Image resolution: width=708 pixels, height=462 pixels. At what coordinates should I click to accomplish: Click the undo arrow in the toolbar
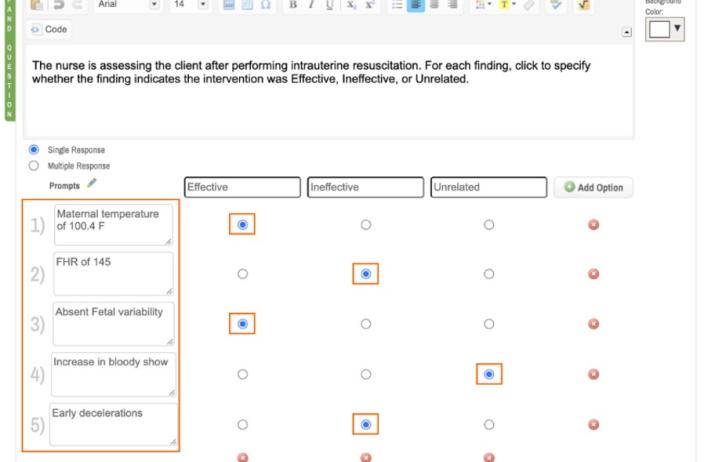pos(58,5)
